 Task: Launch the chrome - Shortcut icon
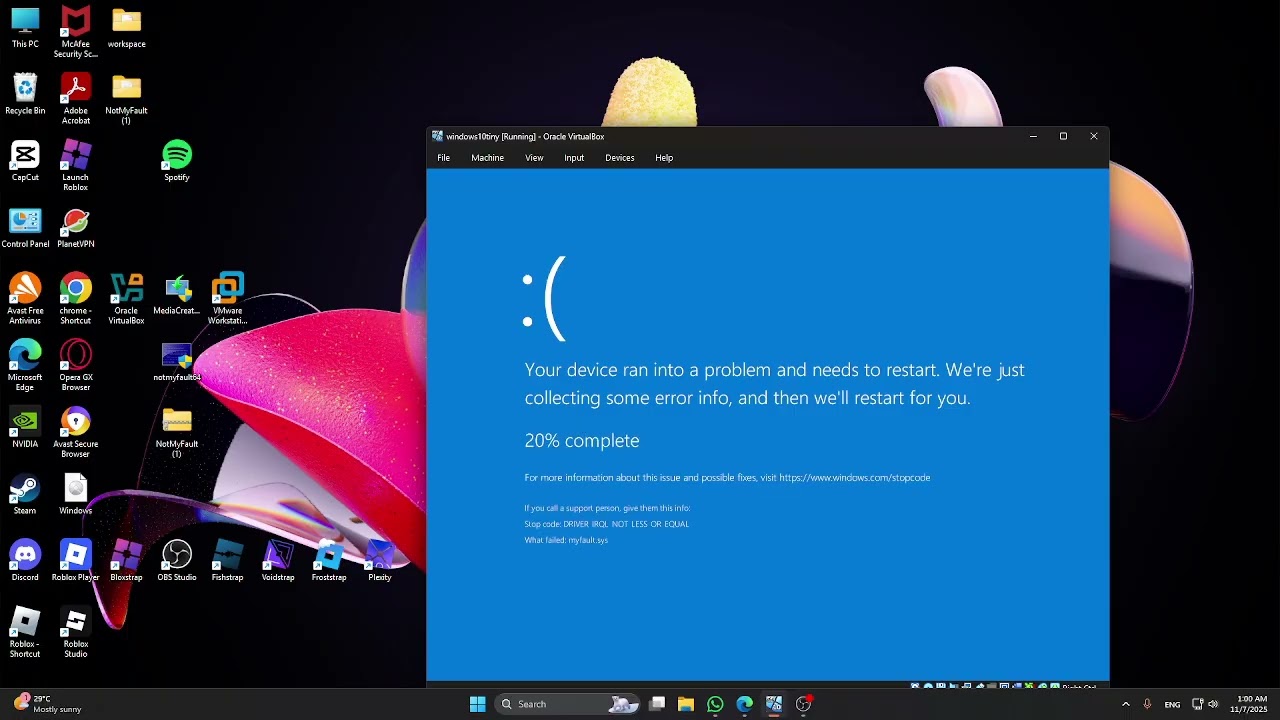tap(75, 299)
